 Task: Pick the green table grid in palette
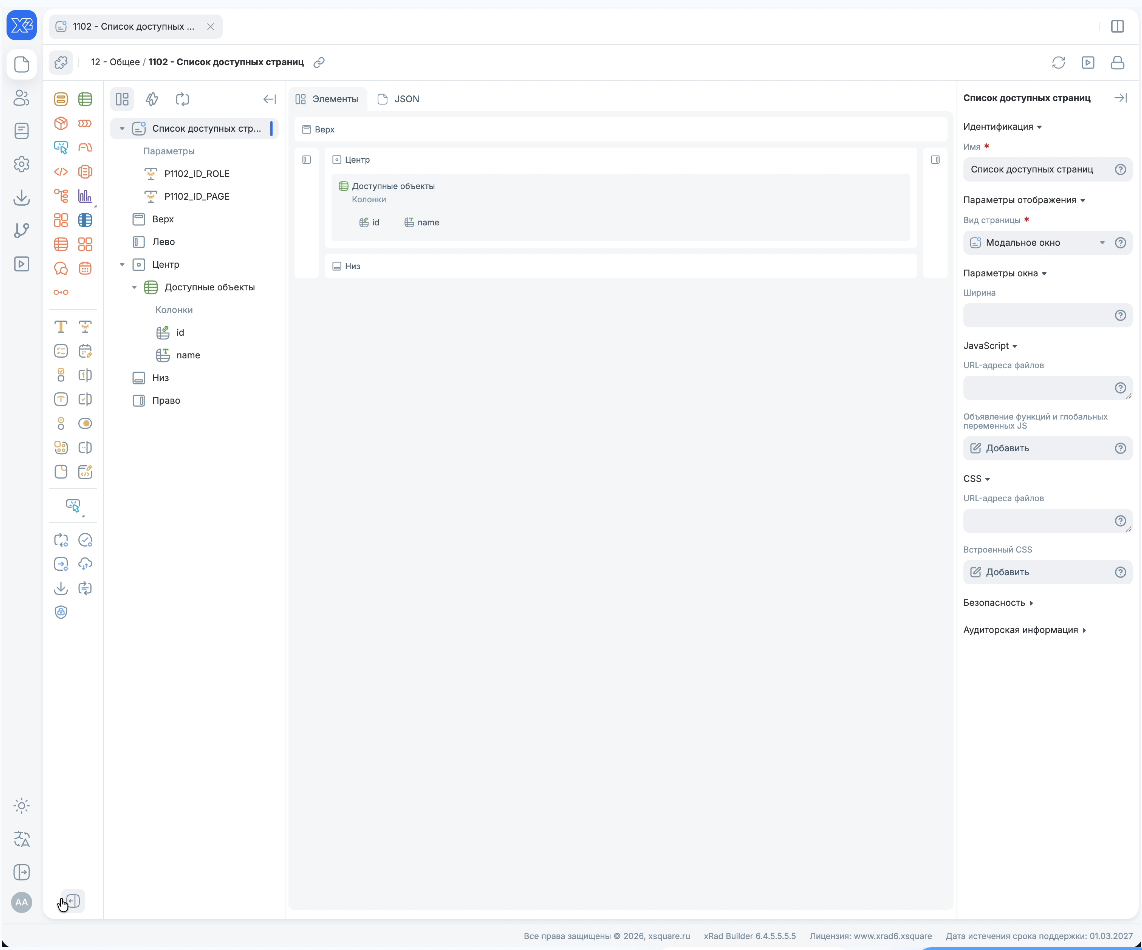pos(85,99)
